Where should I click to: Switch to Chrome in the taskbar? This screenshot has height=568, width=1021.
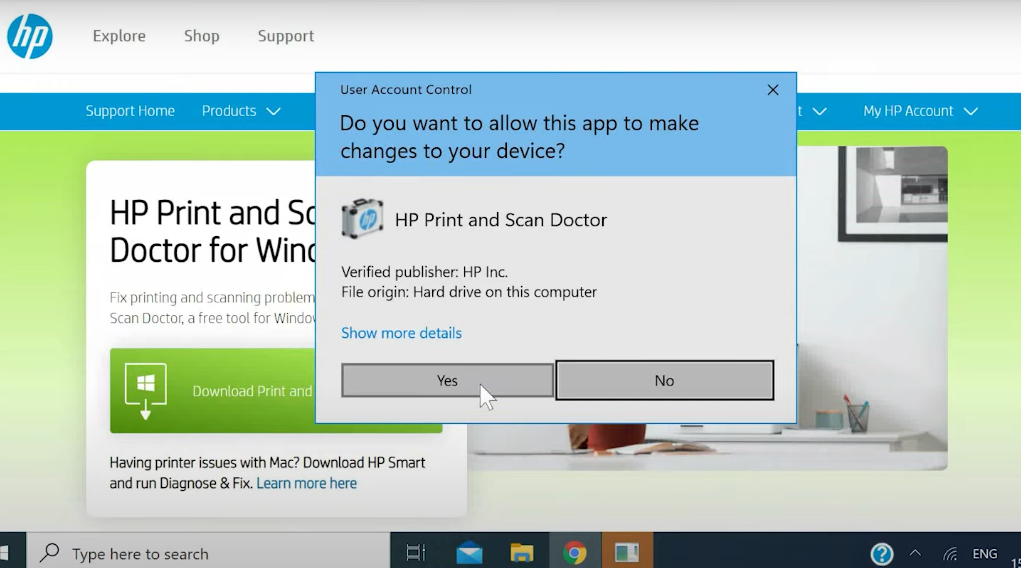click(x=574, y=553)
